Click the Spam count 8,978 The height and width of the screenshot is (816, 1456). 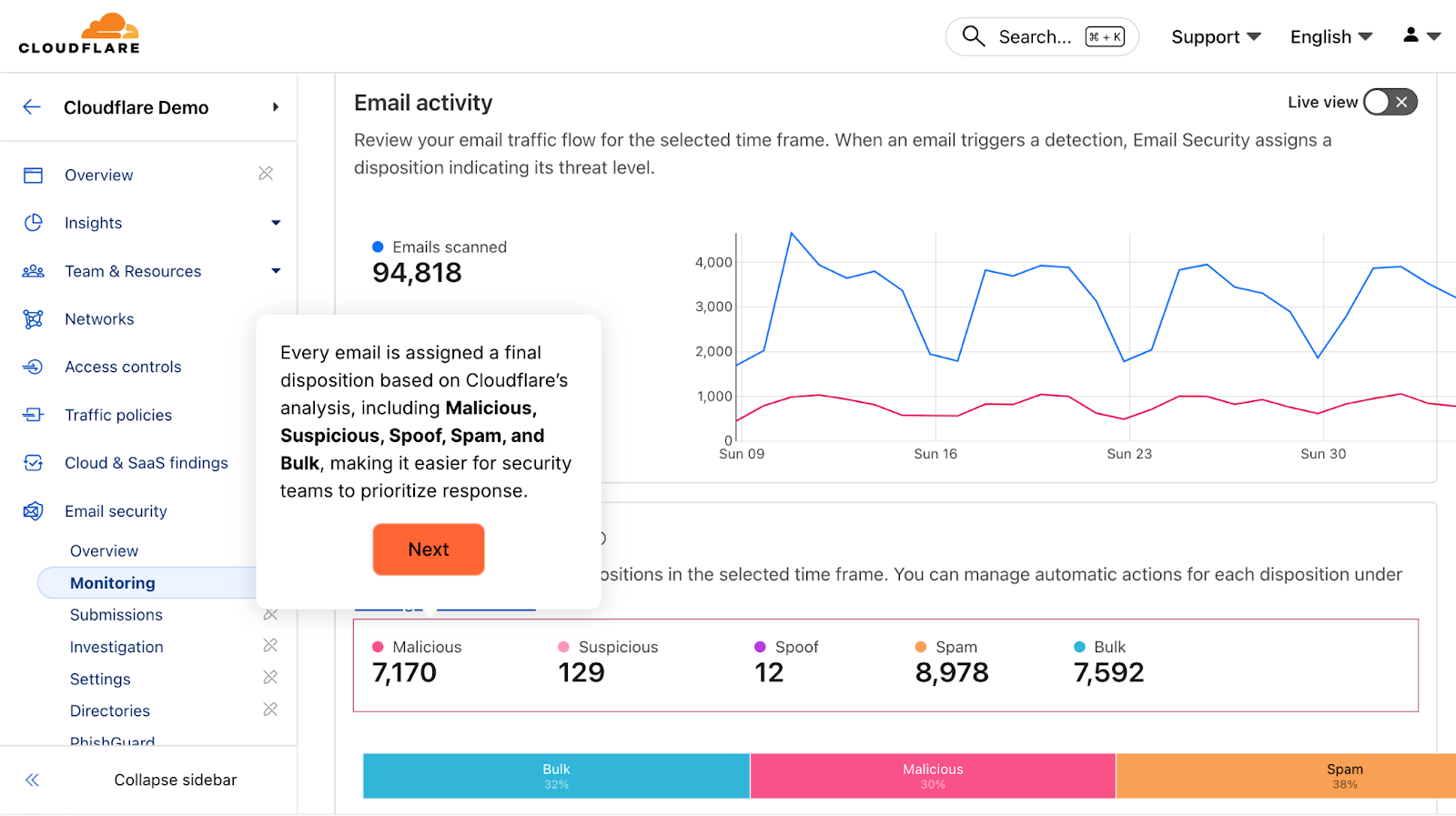pos(952,672)
